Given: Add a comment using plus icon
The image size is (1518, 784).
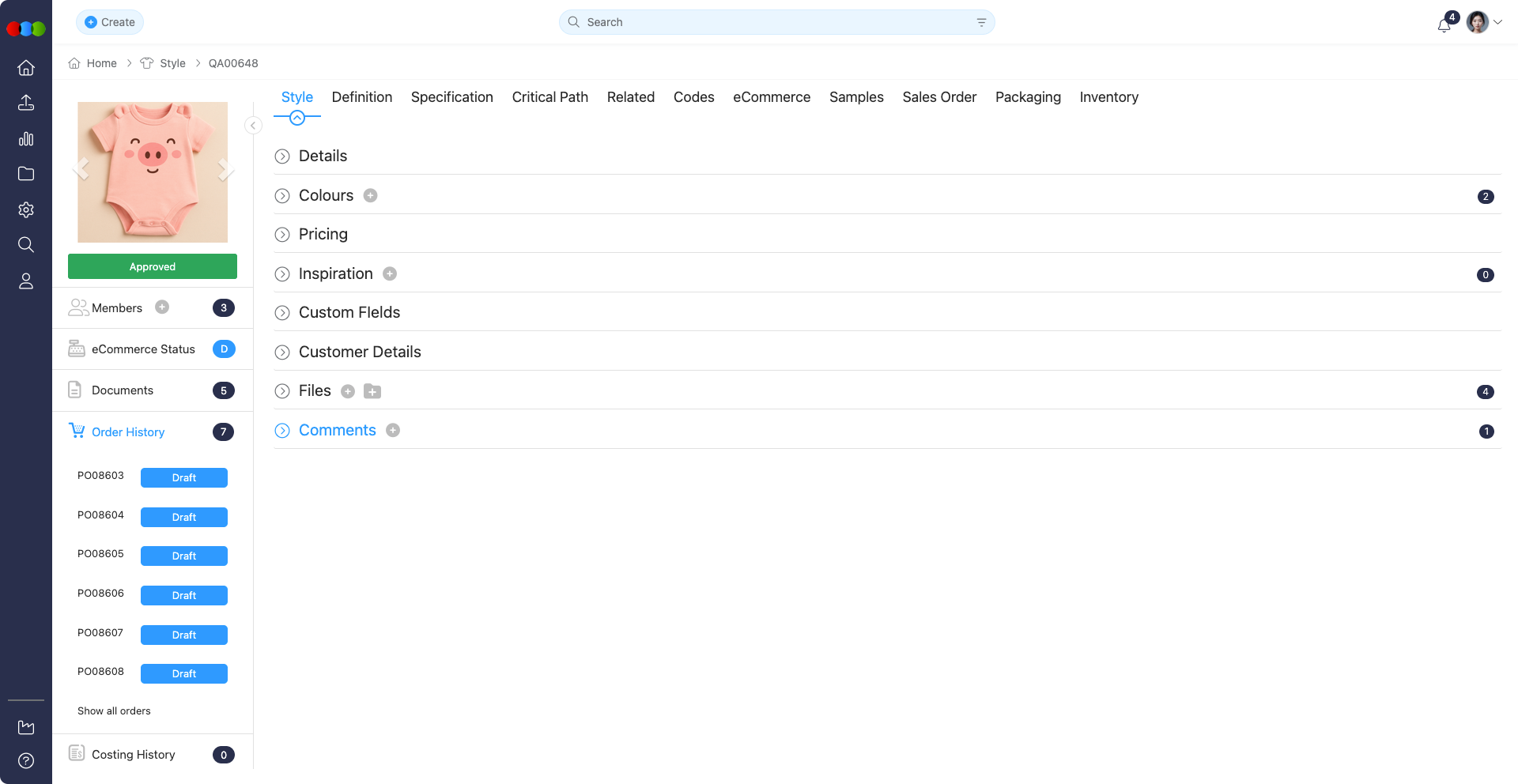Looking at the screenshot, I should tap(393, 430).
